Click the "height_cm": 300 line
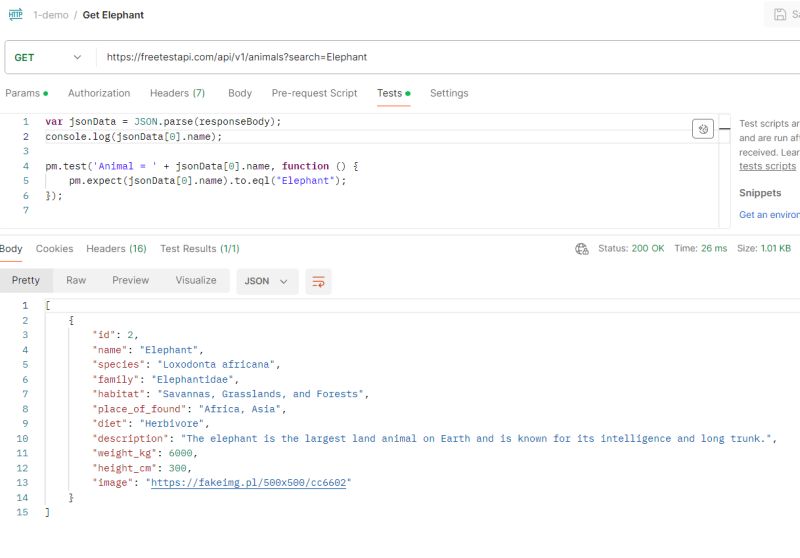Viewport: 800px width, 558px height. 141,468
